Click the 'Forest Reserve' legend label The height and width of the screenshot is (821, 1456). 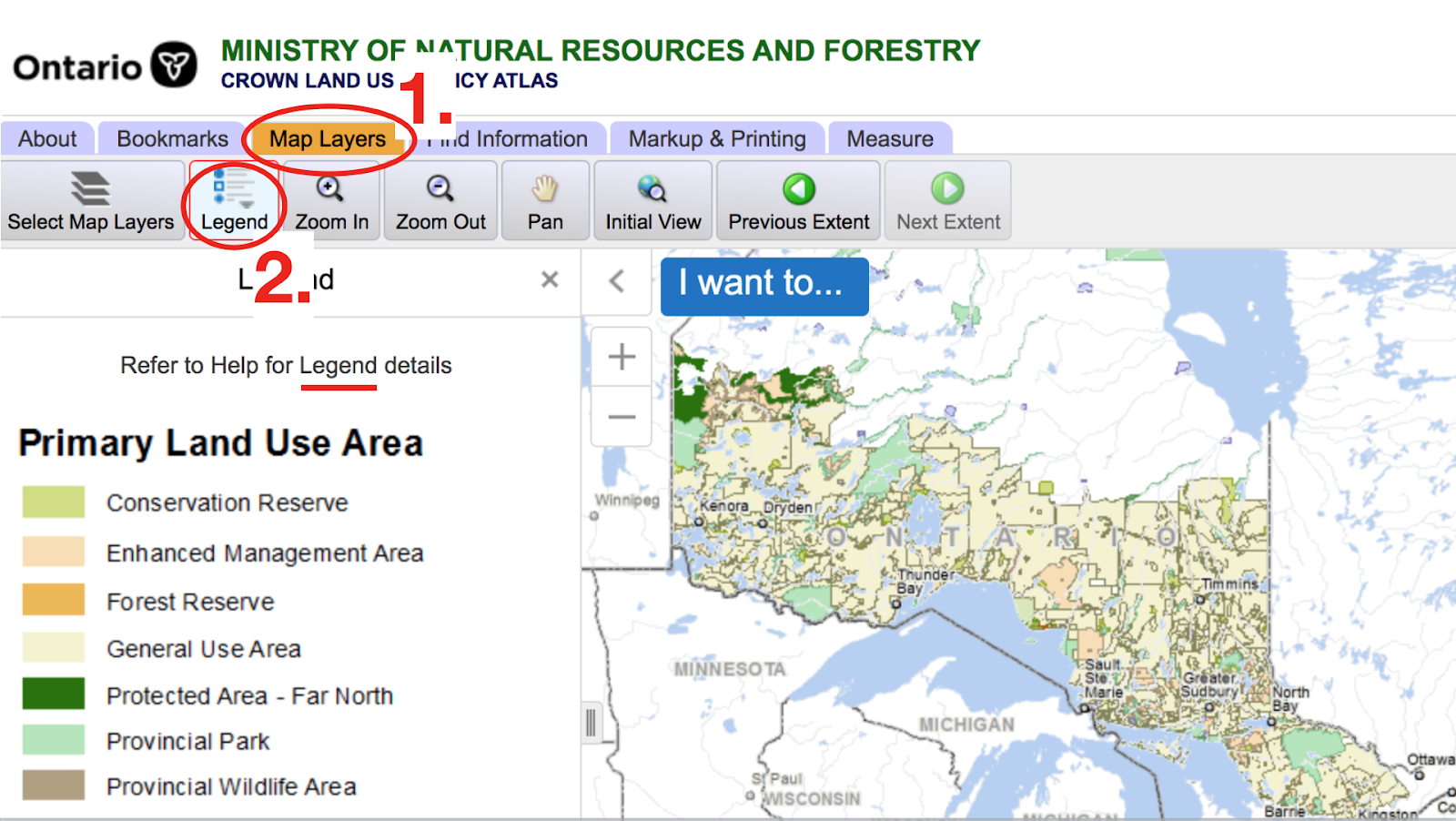(190, 602)
